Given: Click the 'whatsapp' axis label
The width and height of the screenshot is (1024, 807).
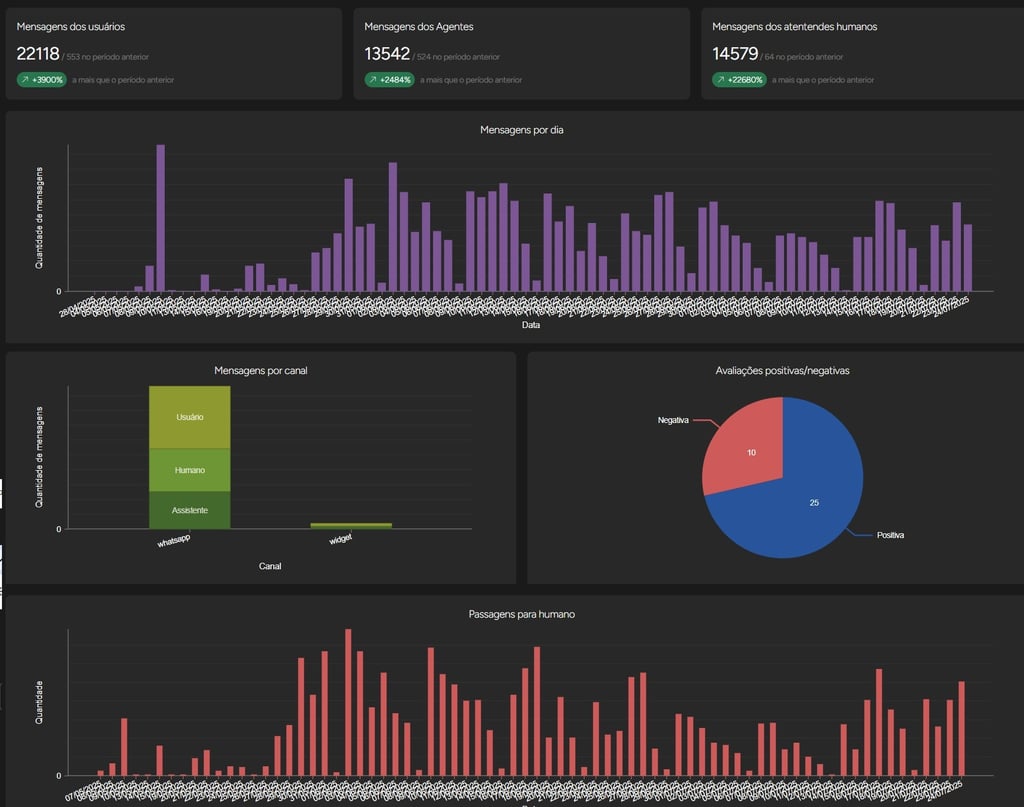Looking at the screenshot, I should (x=174, y=541).
